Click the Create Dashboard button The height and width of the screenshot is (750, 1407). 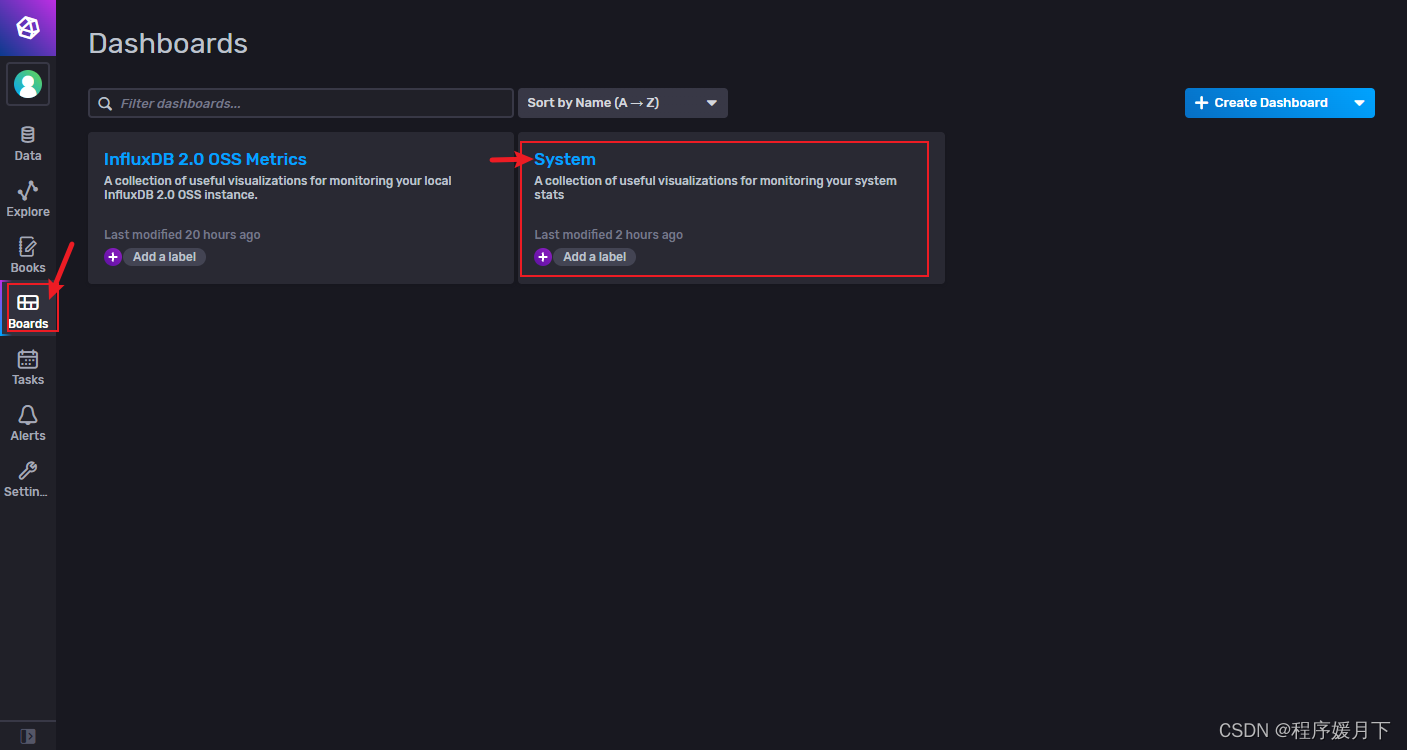(1264, 103)
